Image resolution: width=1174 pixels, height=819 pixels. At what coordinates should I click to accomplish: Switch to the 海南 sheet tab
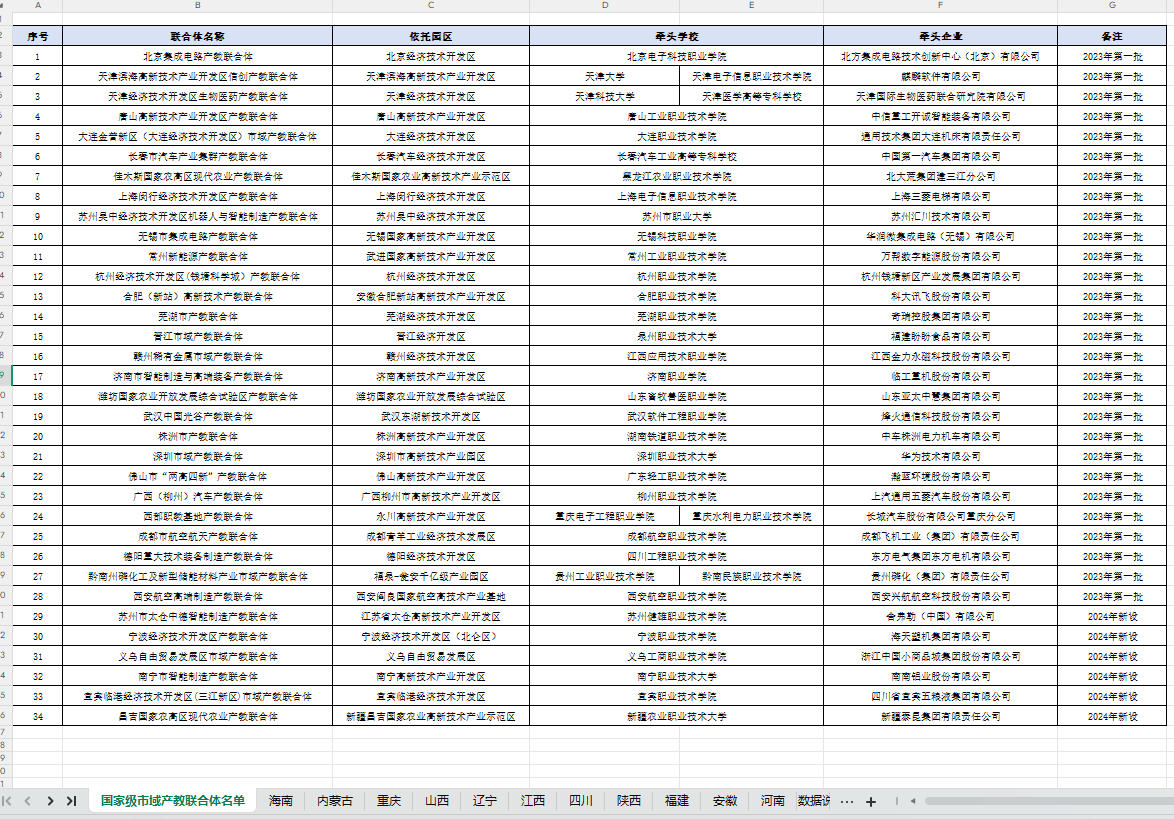point(281,801)
